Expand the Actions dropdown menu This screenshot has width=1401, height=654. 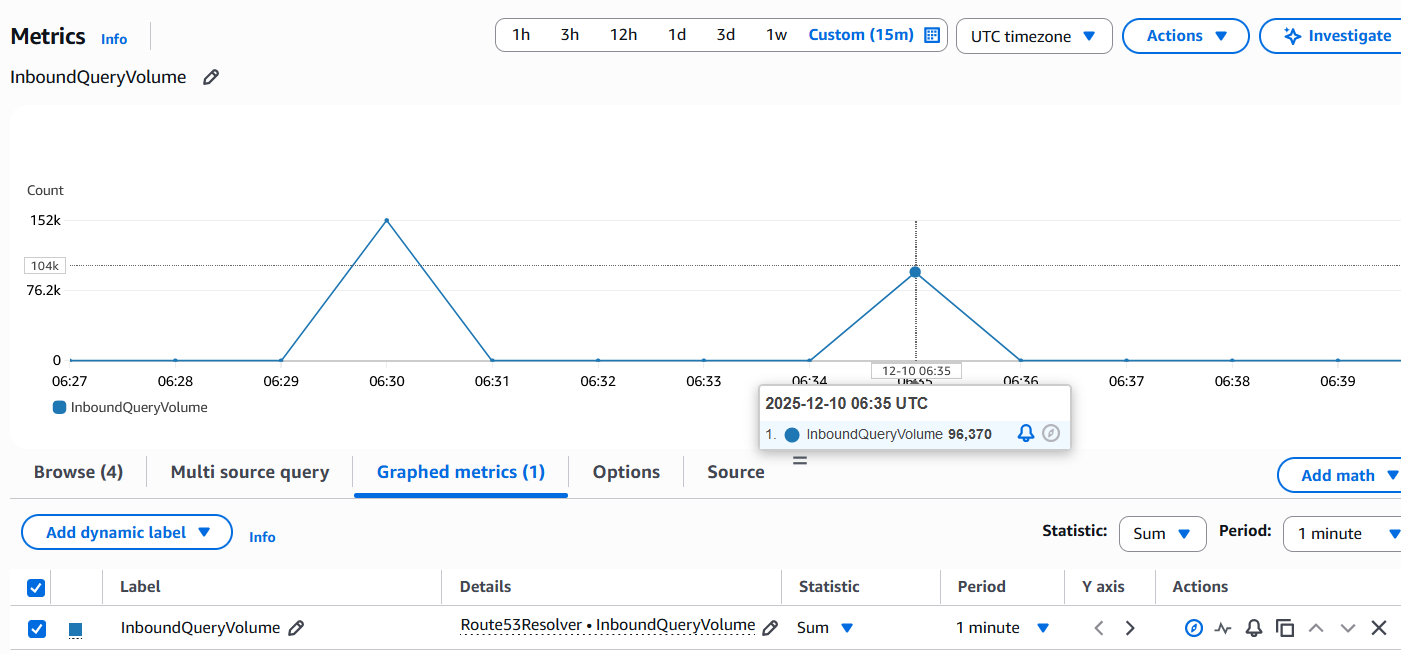[1186, 36]
